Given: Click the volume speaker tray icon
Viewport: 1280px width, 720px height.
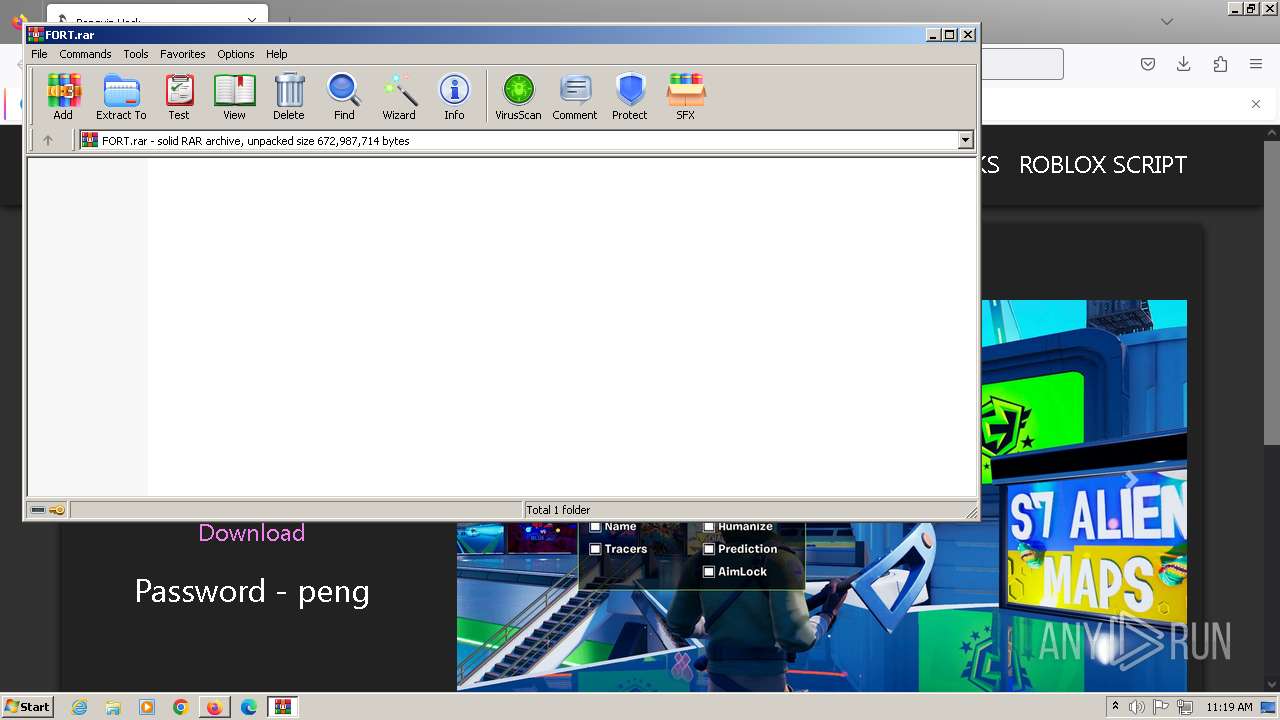Looking at the screenshot, I should pos(1137,707).
